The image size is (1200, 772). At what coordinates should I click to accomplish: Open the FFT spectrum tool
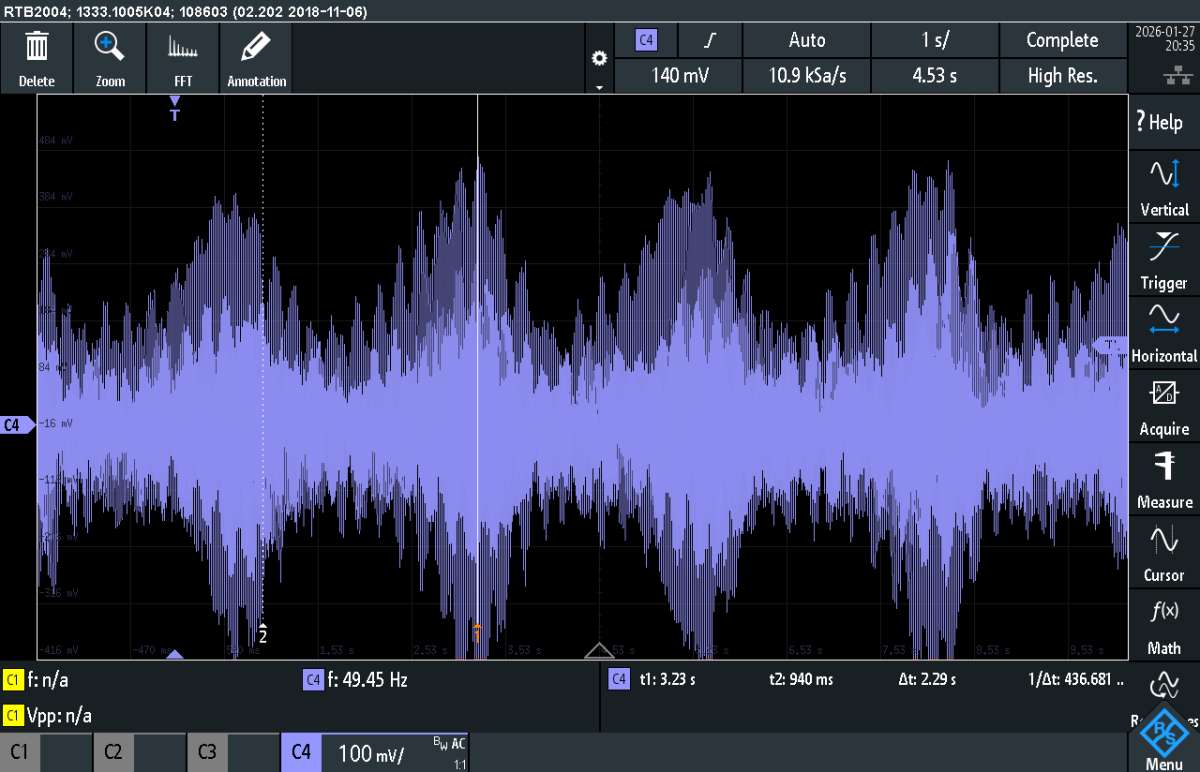(183, 58)
